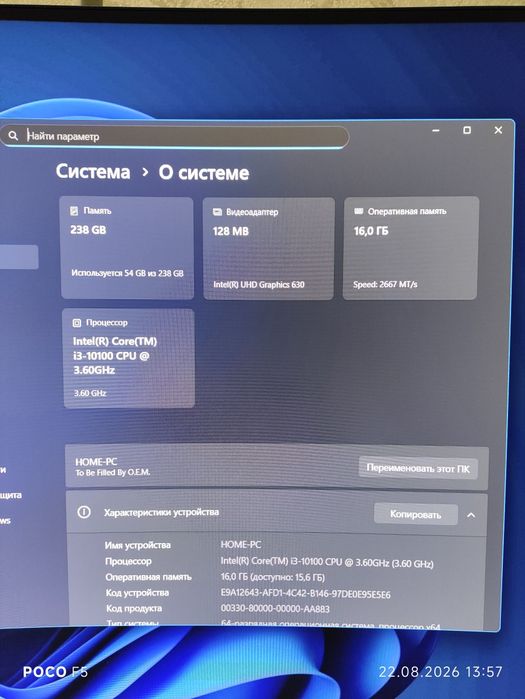Open the 'Память' storage card
Image resolution: width=525 pixels, height=699 pixels.
(x=127, y=248)
